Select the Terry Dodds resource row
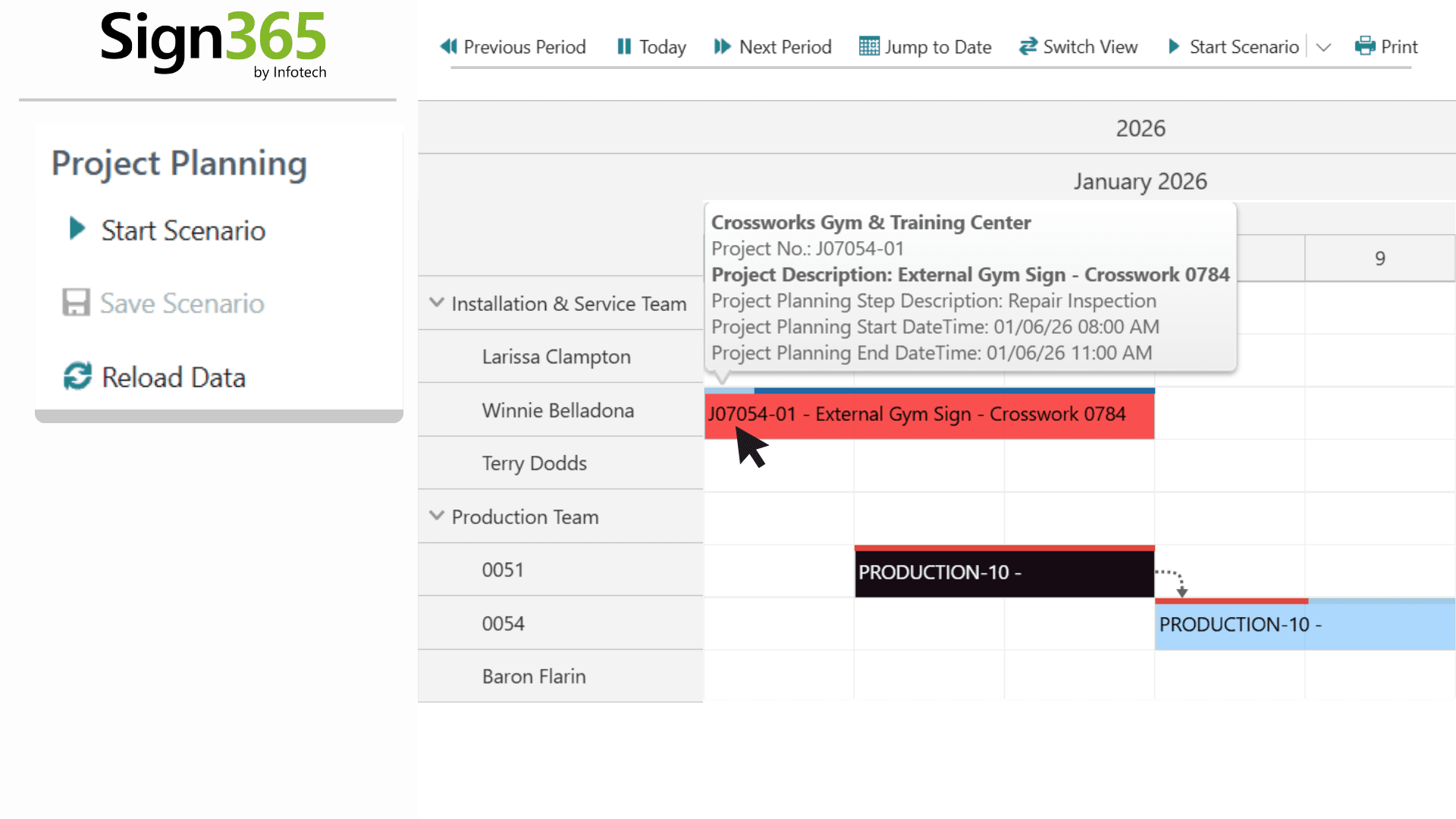The image size is (1456, 819). click(535, 463)
